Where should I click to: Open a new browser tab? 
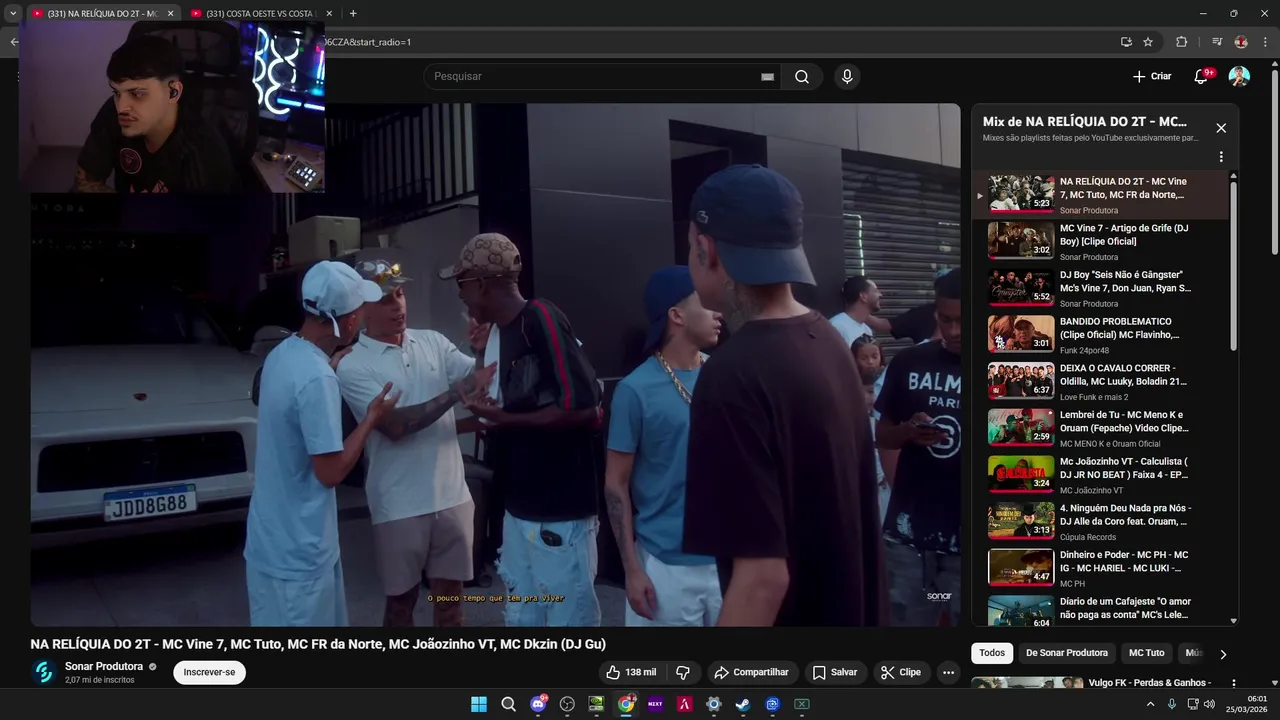coord(353,13)
